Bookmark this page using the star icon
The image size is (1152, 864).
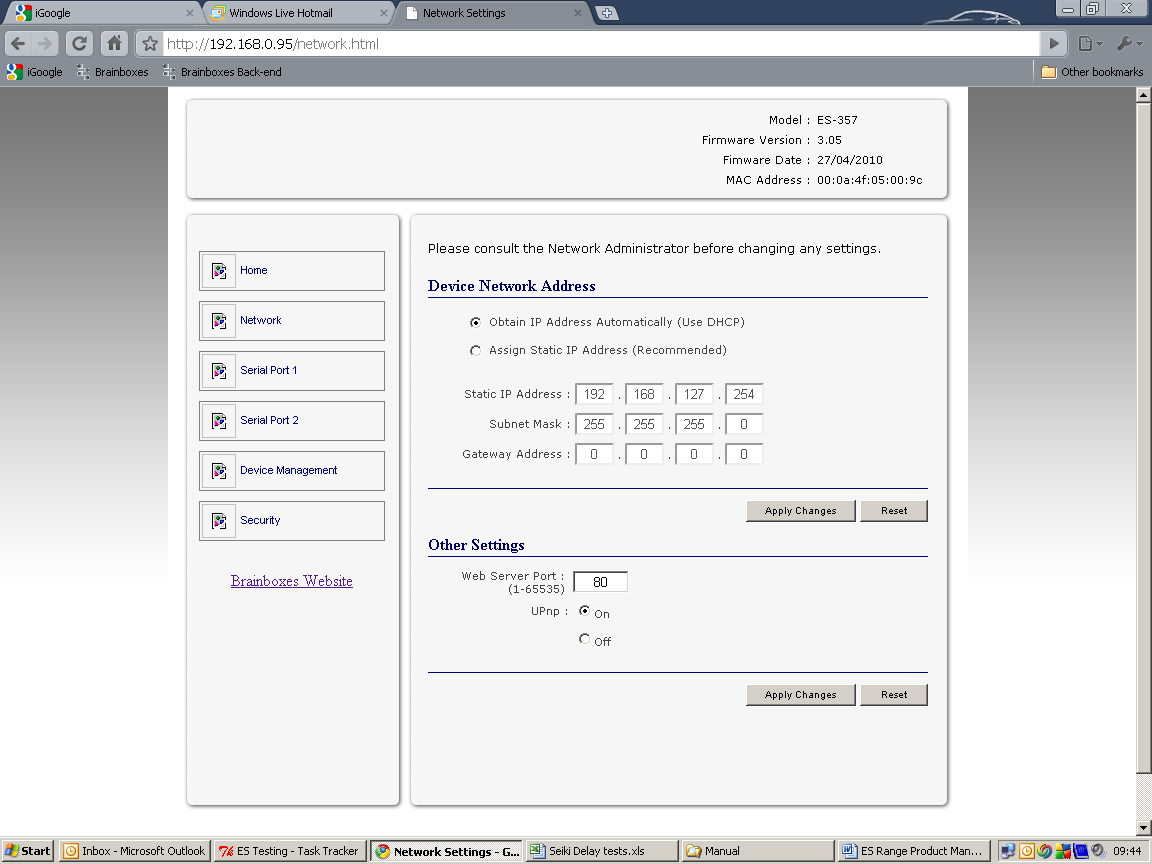[x=148, y=43]
